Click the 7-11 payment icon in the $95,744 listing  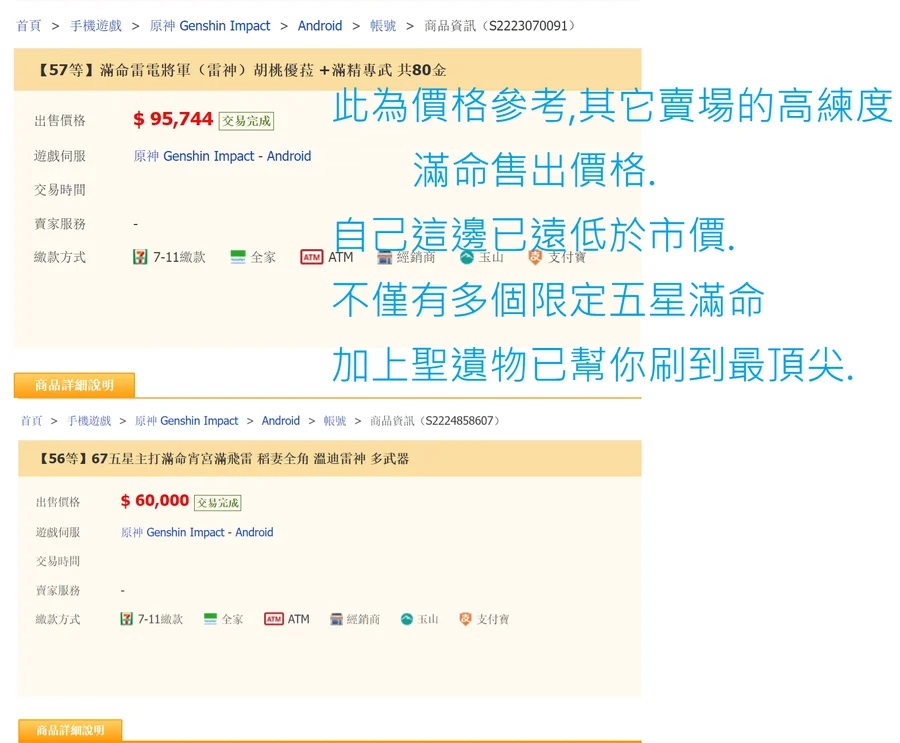[x=140, y=257]
